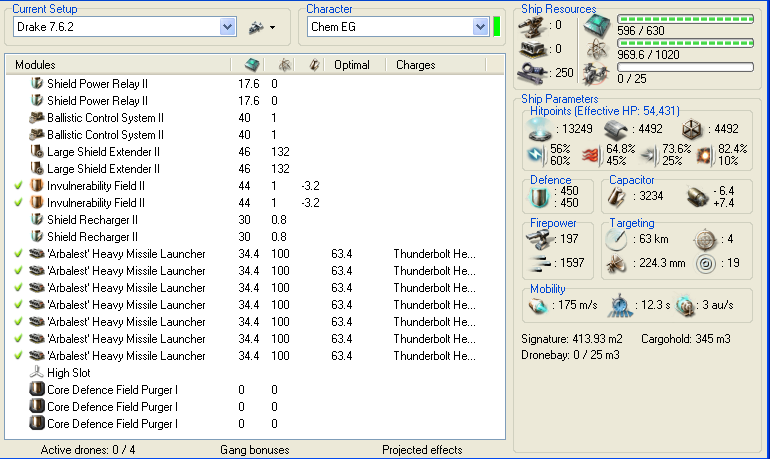Click the CPU column header icon

[251, 65]
